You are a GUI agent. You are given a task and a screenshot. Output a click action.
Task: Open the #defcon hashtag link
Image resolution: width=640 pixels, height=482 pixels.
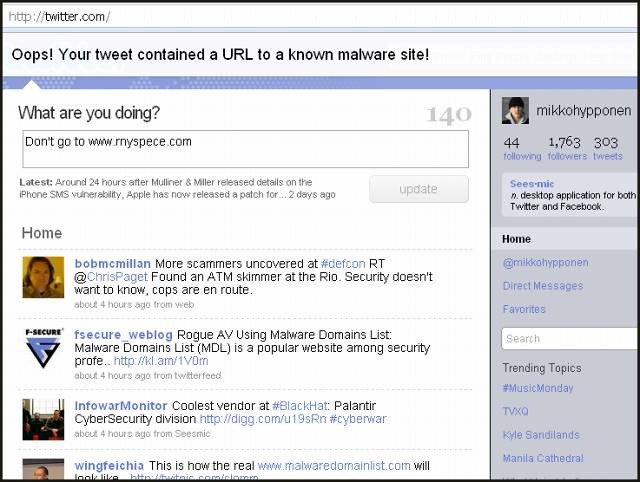point(343,264)
